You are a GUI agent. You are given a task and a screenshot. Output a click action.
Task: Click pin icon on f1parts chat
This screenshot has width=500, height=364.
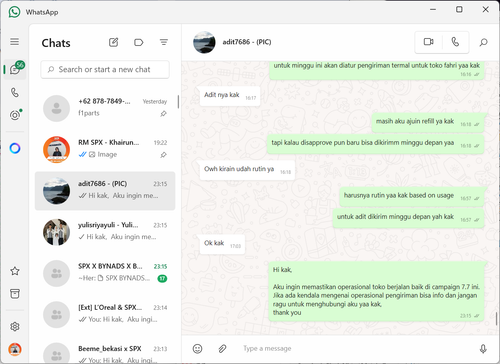click(163, 114)
